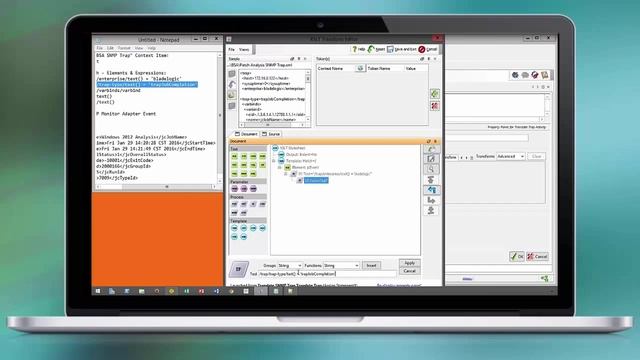Click the first cyan icon in the Template palette
Viewport: 640px width, 360px height.
coord(235,228)
